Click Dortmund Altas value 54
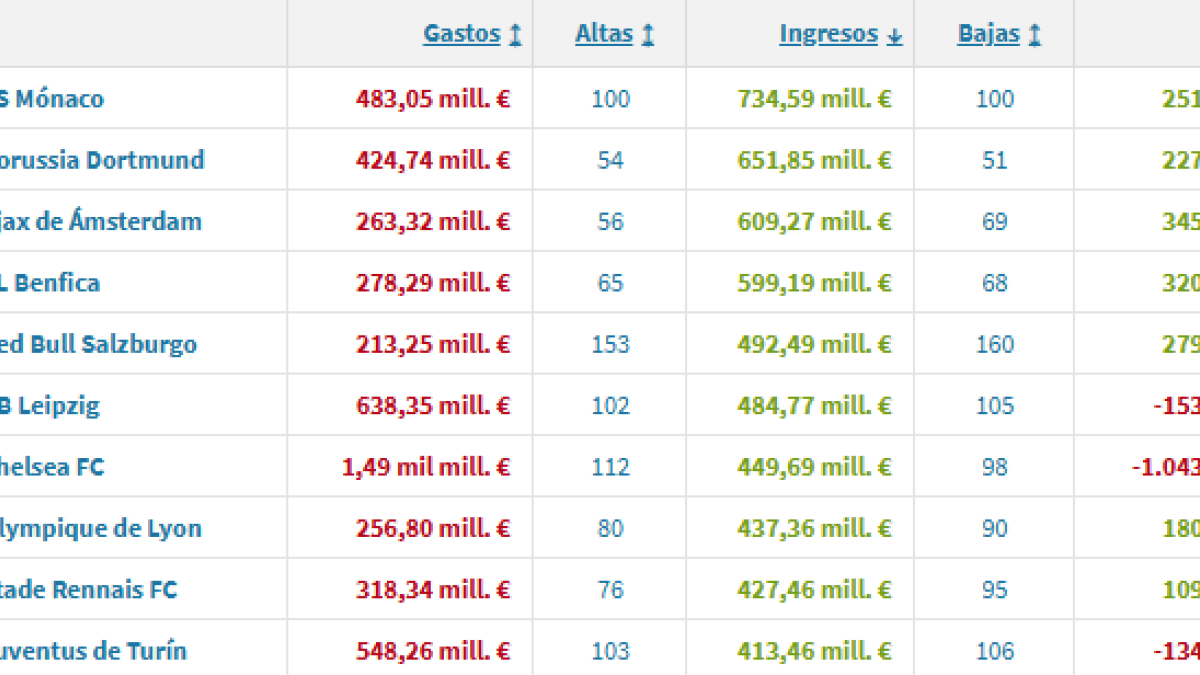1200x675 pixels. tap(610, 160)
